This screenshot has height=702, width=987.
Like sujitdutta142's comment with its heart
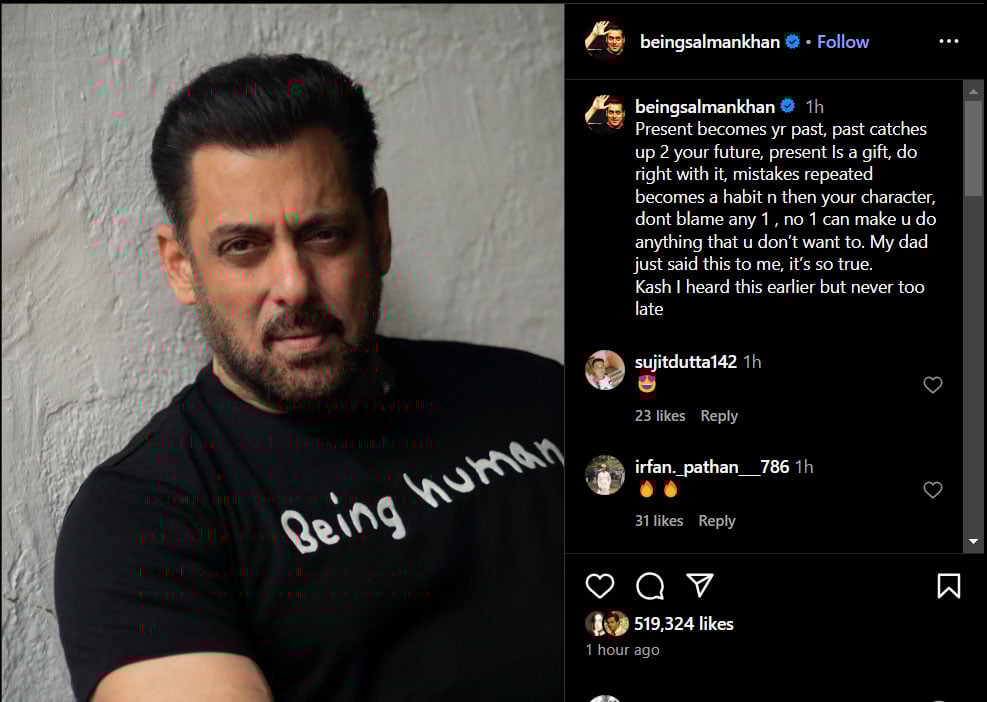tap(933, 385)
